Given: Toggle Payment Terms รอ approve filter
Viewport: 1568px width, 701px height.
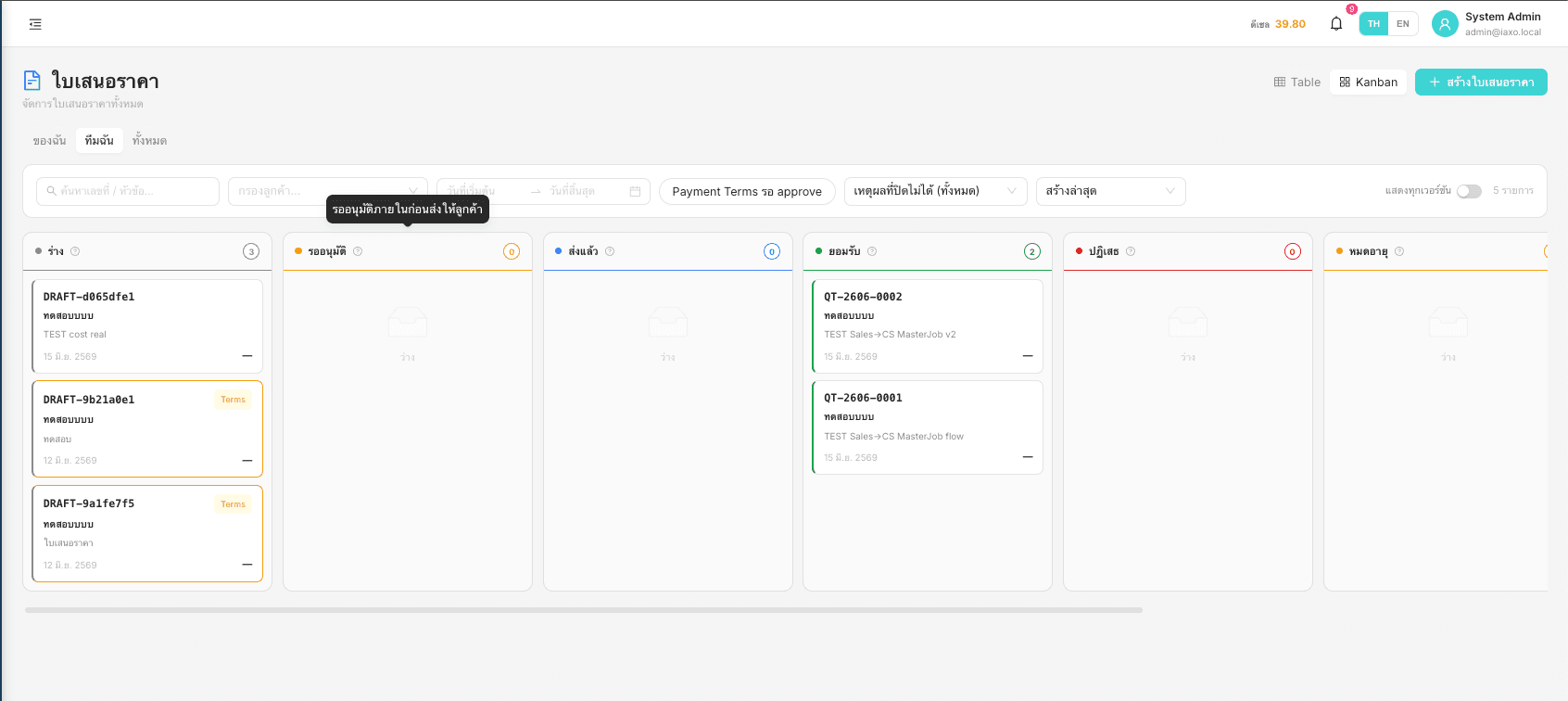Looking at the screenshot, I should coord(747,192).
